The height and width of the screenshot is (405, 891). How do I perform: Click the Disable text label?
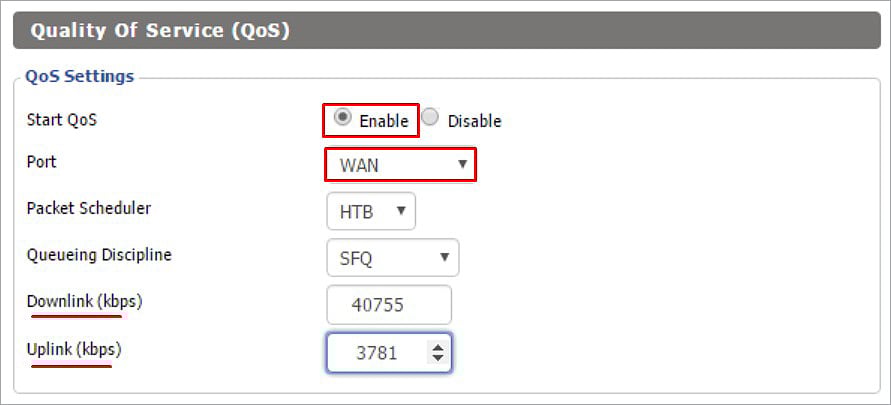474,121
